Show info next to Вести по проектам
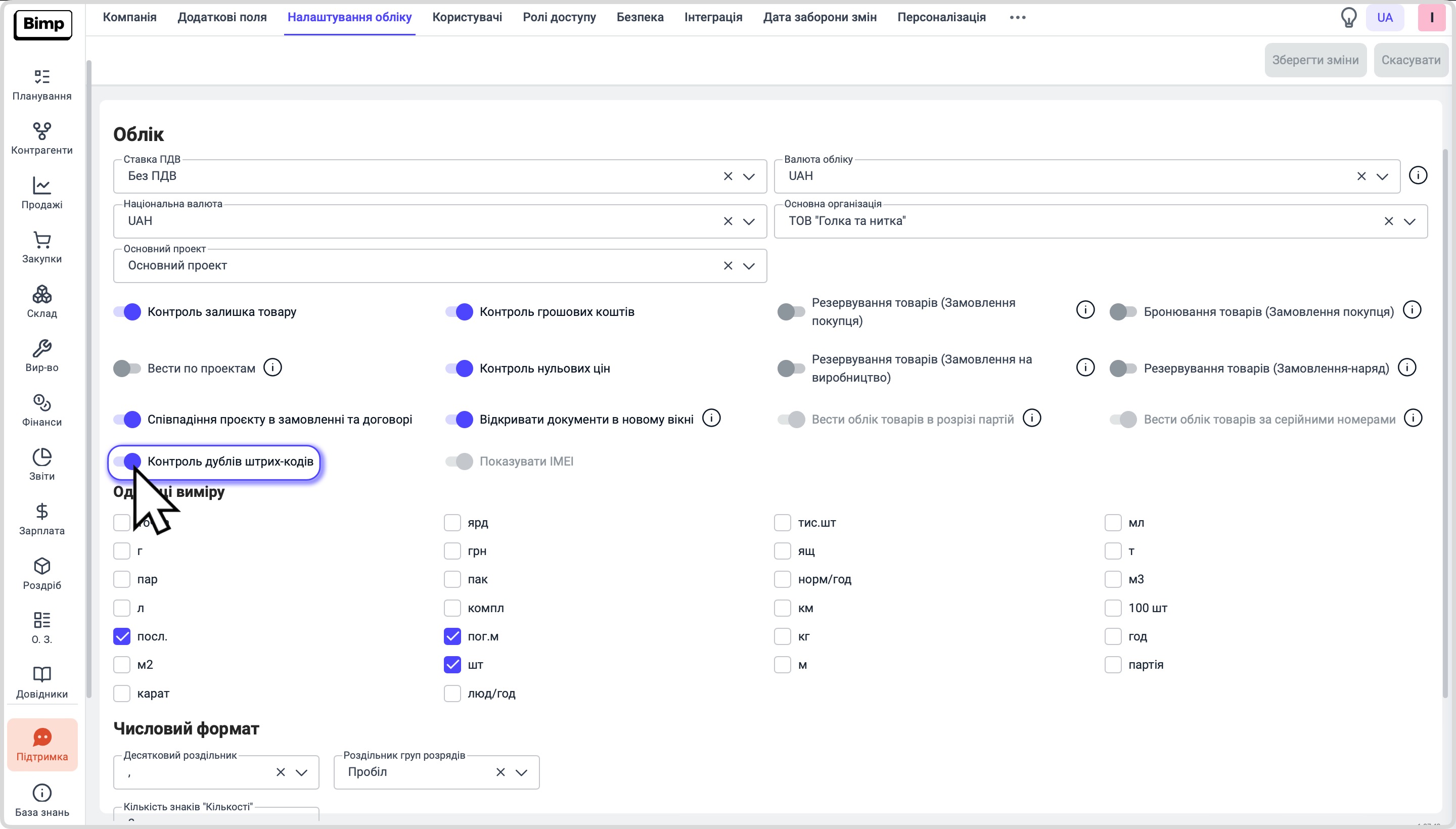Viewport: 1456px width, 829px height. point(273,368)
